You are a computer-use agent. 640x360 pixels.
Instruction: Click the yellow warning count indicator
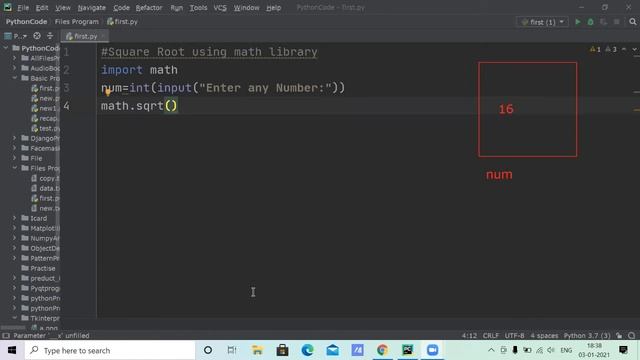pyautogui.click(x=595, y=49)
